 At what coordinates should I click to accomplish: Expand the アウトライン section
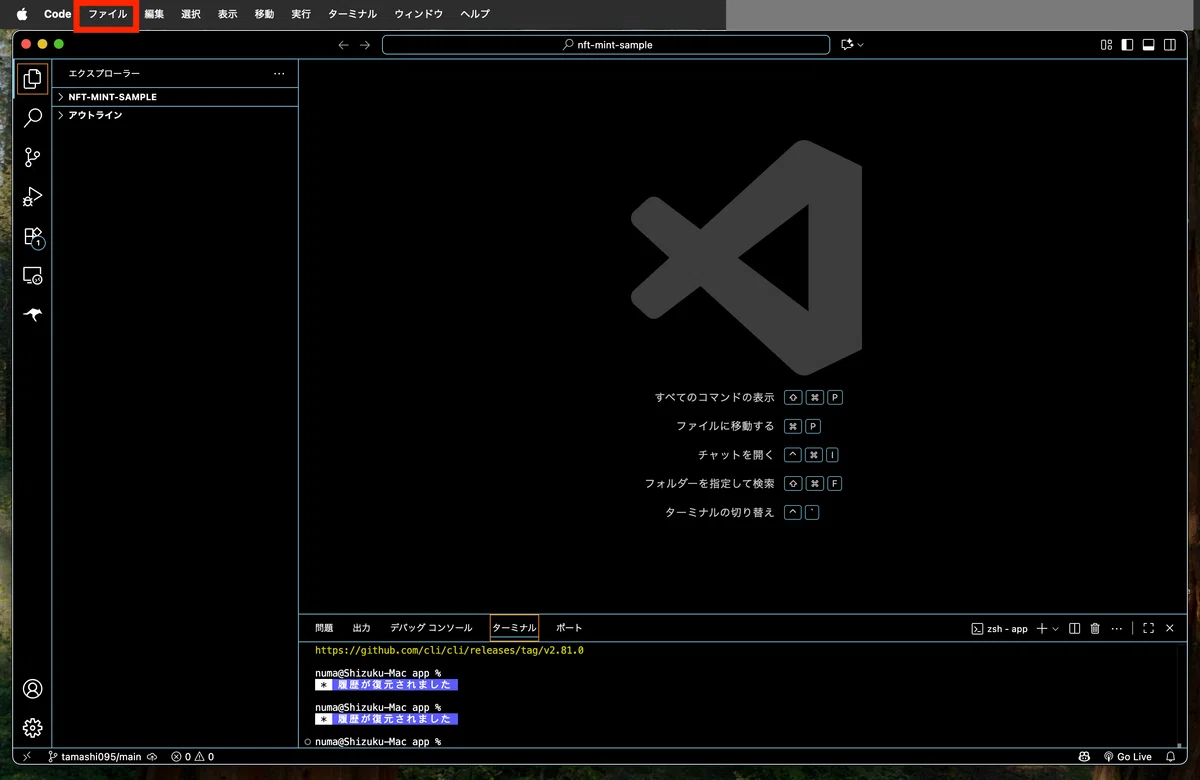pos(175,115)
